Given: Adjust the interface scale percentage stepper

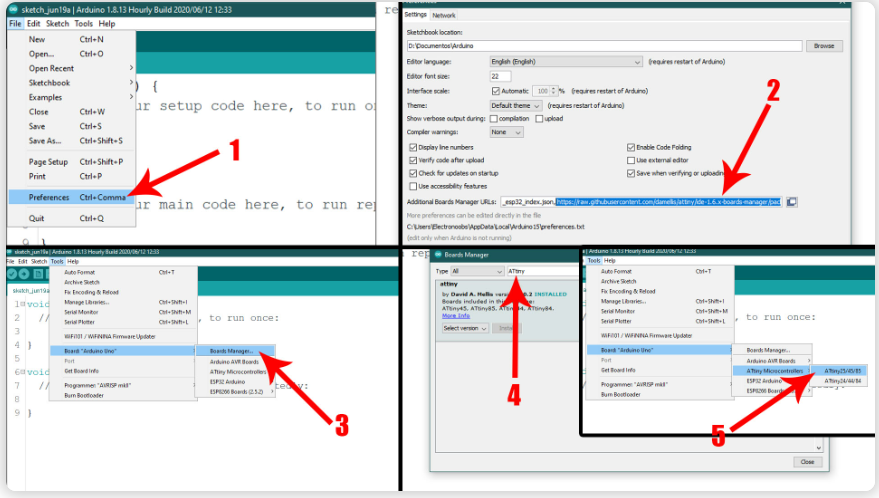Looking at the screenshot, I should coord(554,91).
